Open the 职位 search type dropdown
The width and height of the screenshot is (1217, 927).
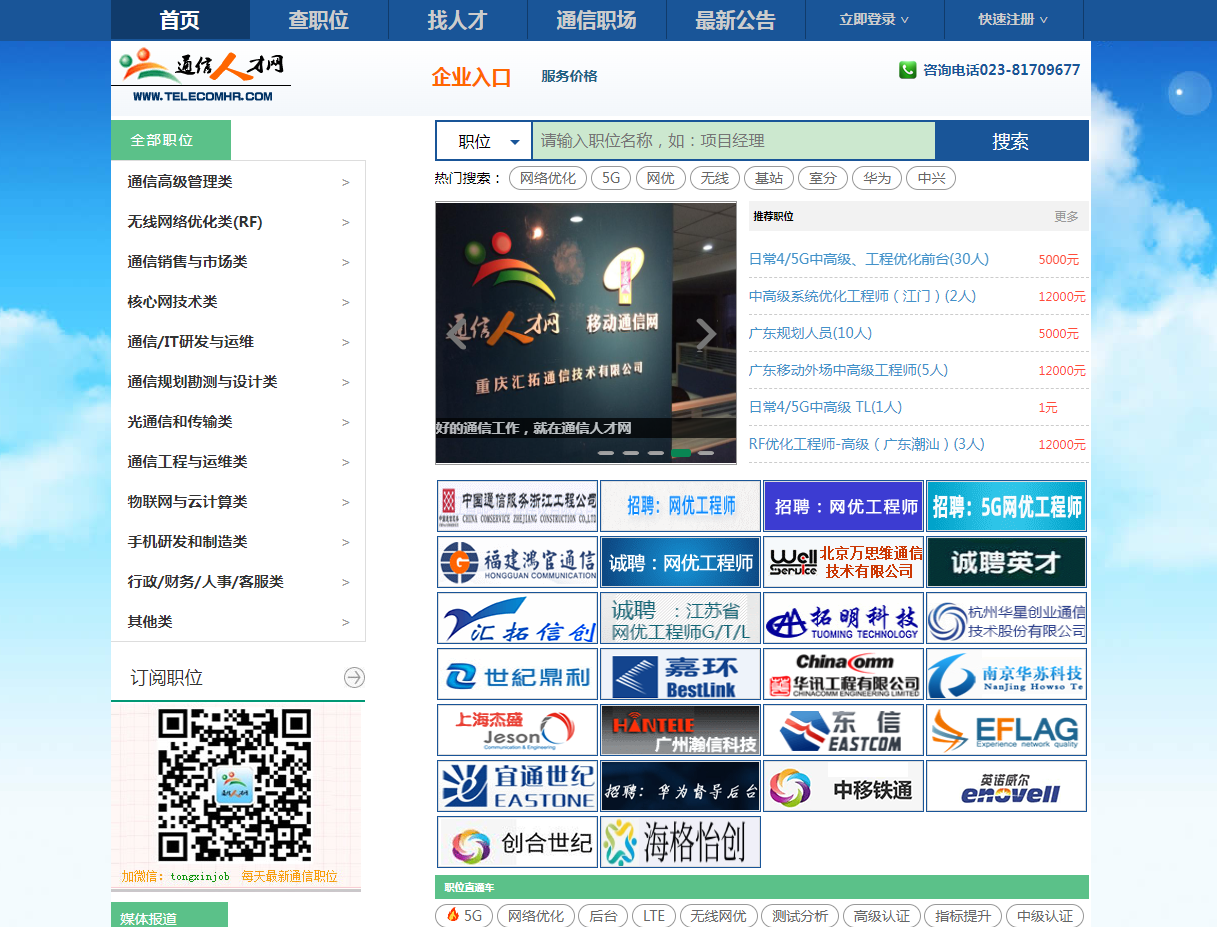[484, 141]
